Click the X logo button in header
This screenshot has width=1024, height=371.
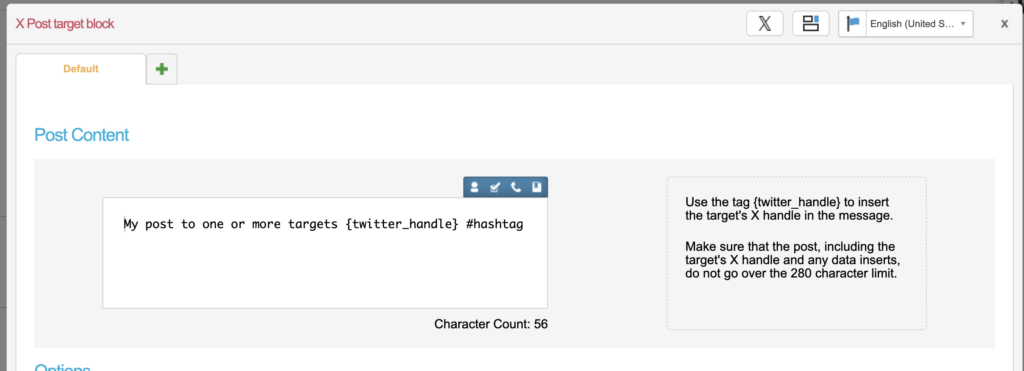point(765,24)
